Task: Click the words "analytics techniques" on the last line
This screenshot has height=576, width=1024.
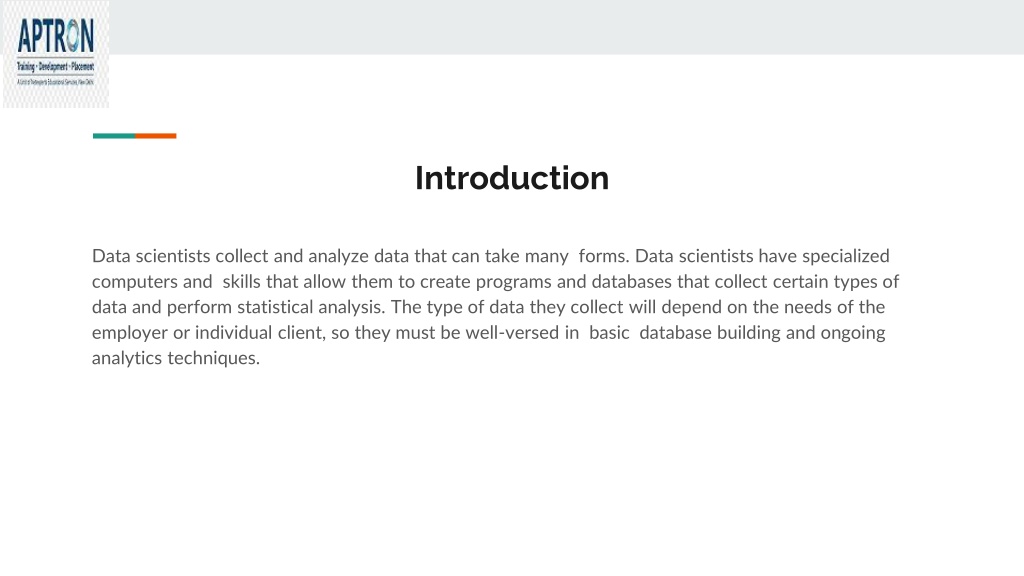Action: (176, 359)
